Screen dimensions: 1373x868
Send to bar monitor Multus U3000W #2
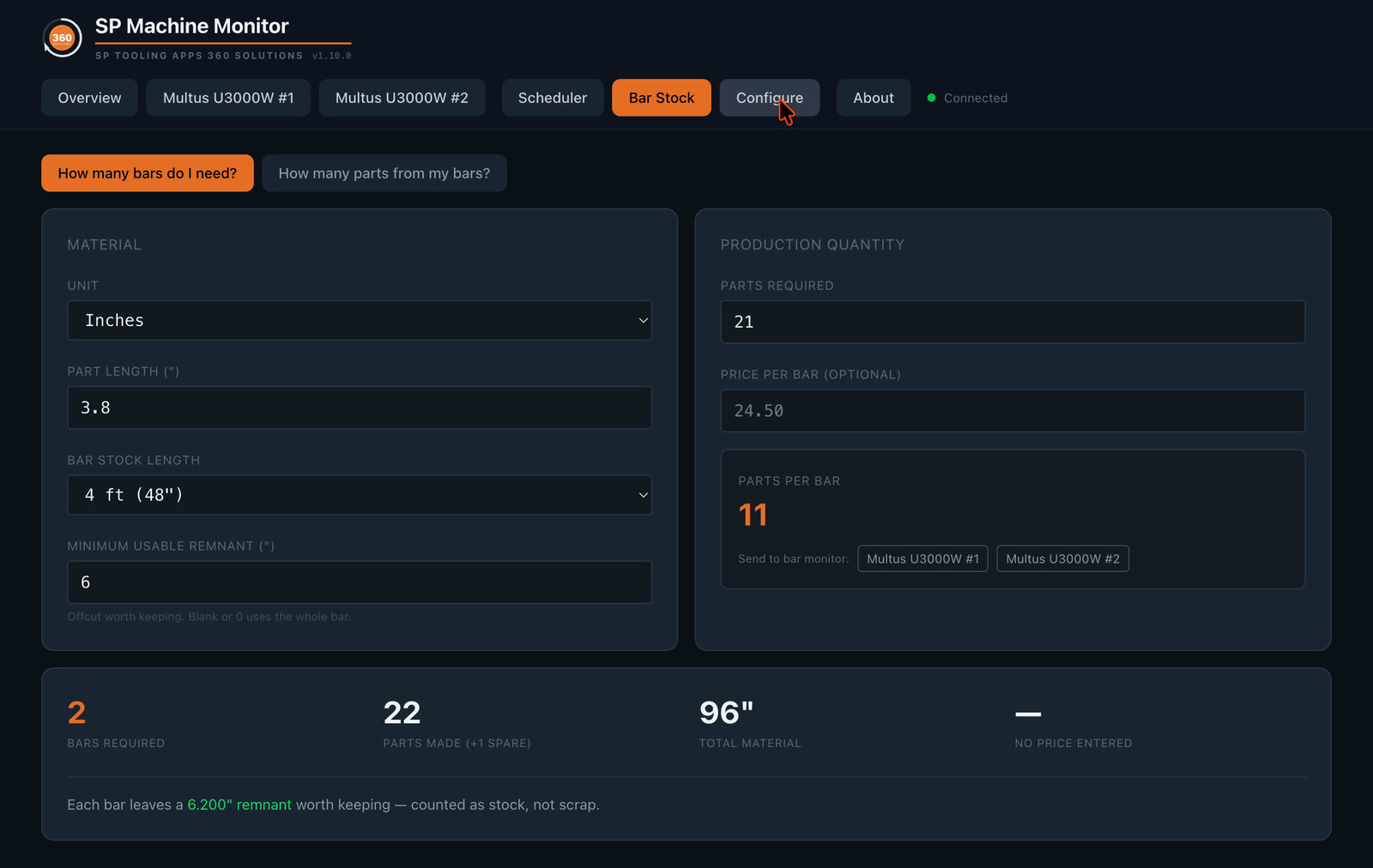pyautogui.click(x=1063, y=558)
